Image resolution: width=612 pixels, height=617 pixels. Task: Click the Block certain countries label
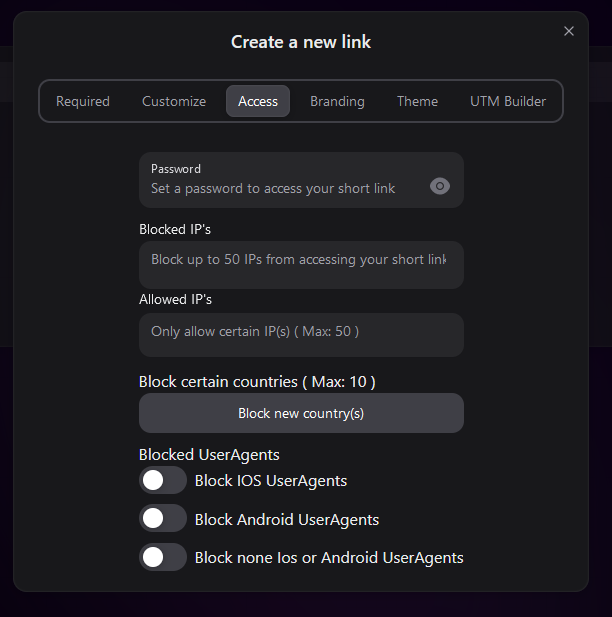[257, 381]
